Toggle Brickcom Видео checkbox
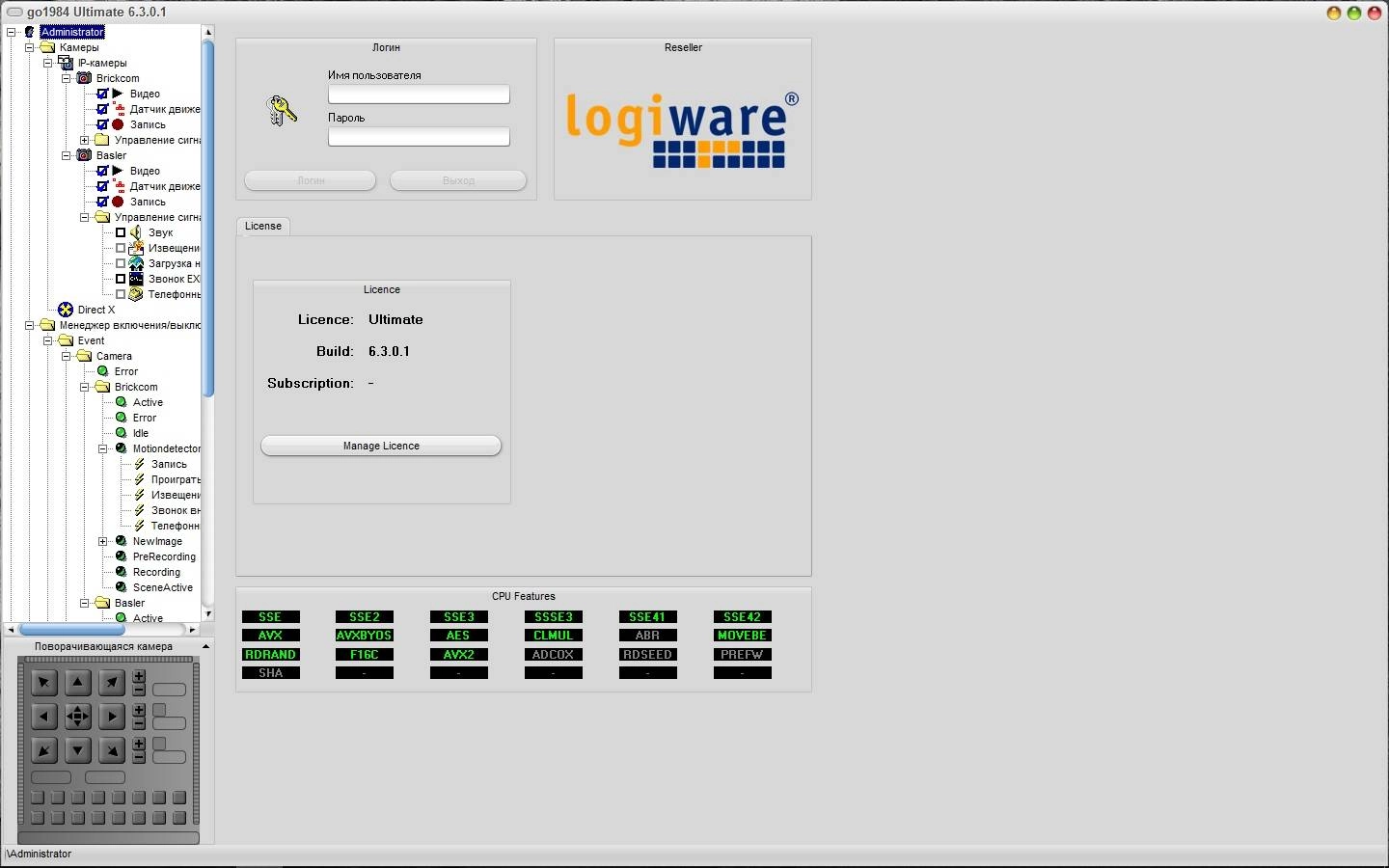 point(102,94)
